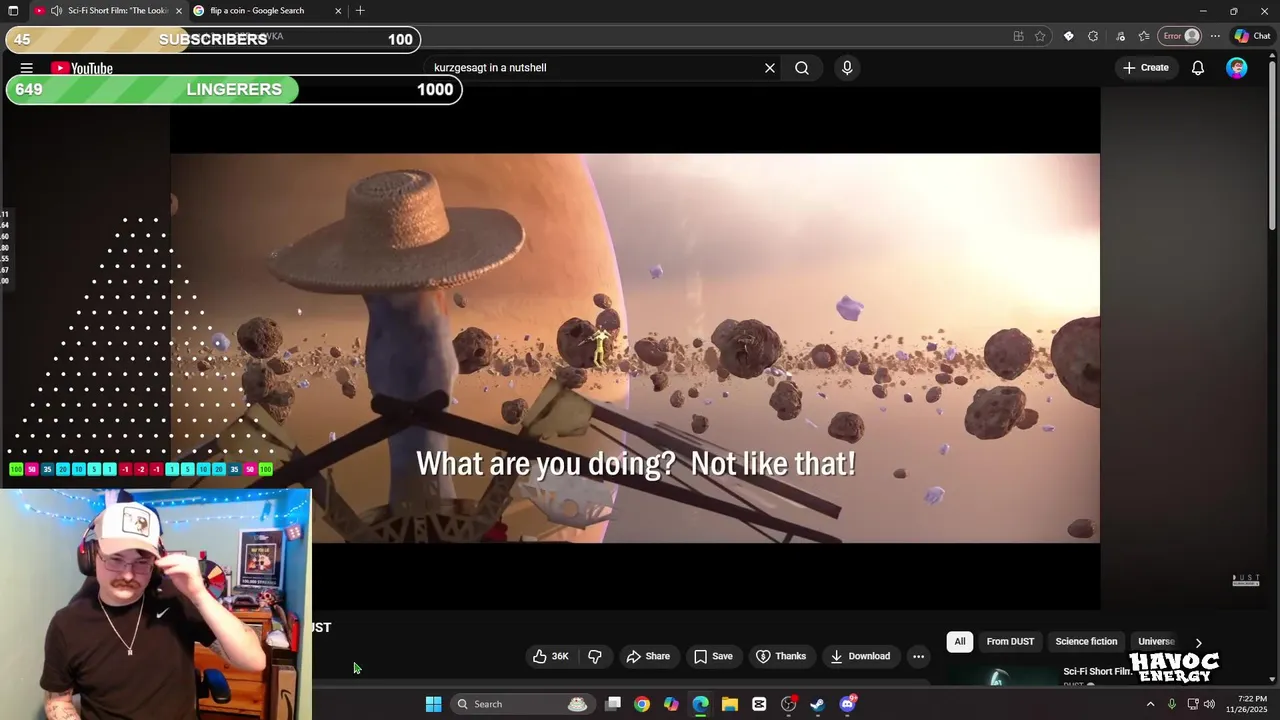
Task: Select the Science fiction chip
Action: 1086,641
